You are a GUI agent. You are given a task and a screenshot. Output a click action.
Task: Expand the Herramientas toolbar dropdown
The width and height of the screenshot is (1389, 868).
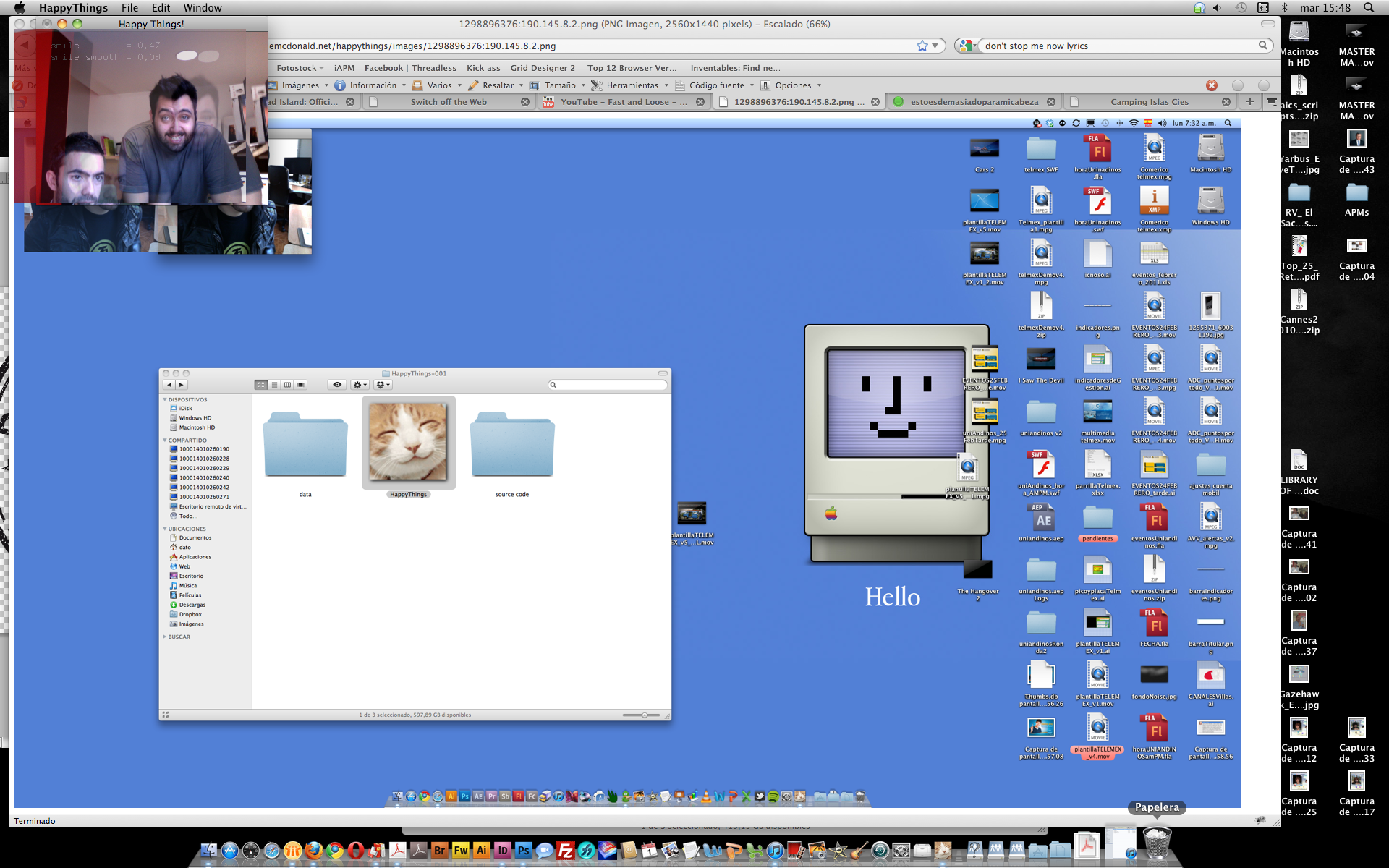click(x=630, y=85)
